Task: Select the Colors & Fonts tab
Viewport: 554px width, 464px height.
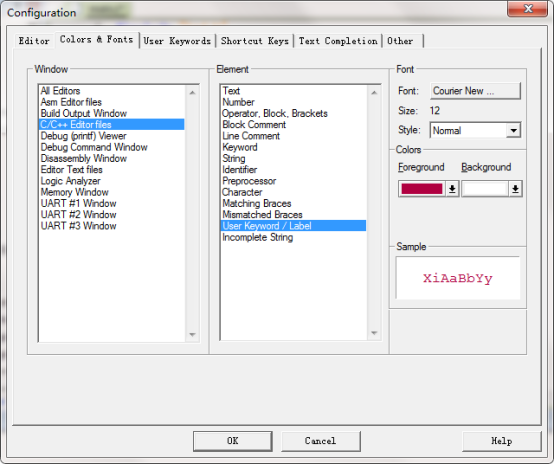Action: 96,40
